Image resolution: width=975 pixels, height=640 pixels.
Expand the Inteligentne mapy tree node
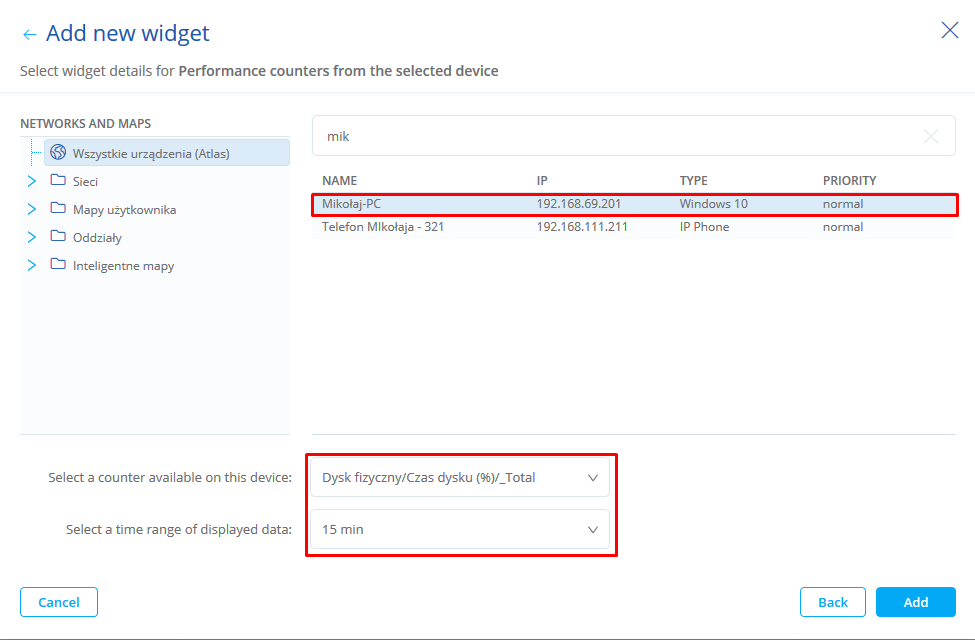(x=31, y=265)
